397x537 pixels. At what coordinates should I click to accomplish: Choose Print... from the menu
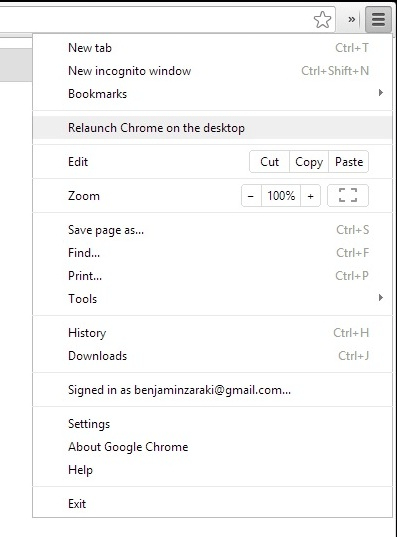(212, 276)
